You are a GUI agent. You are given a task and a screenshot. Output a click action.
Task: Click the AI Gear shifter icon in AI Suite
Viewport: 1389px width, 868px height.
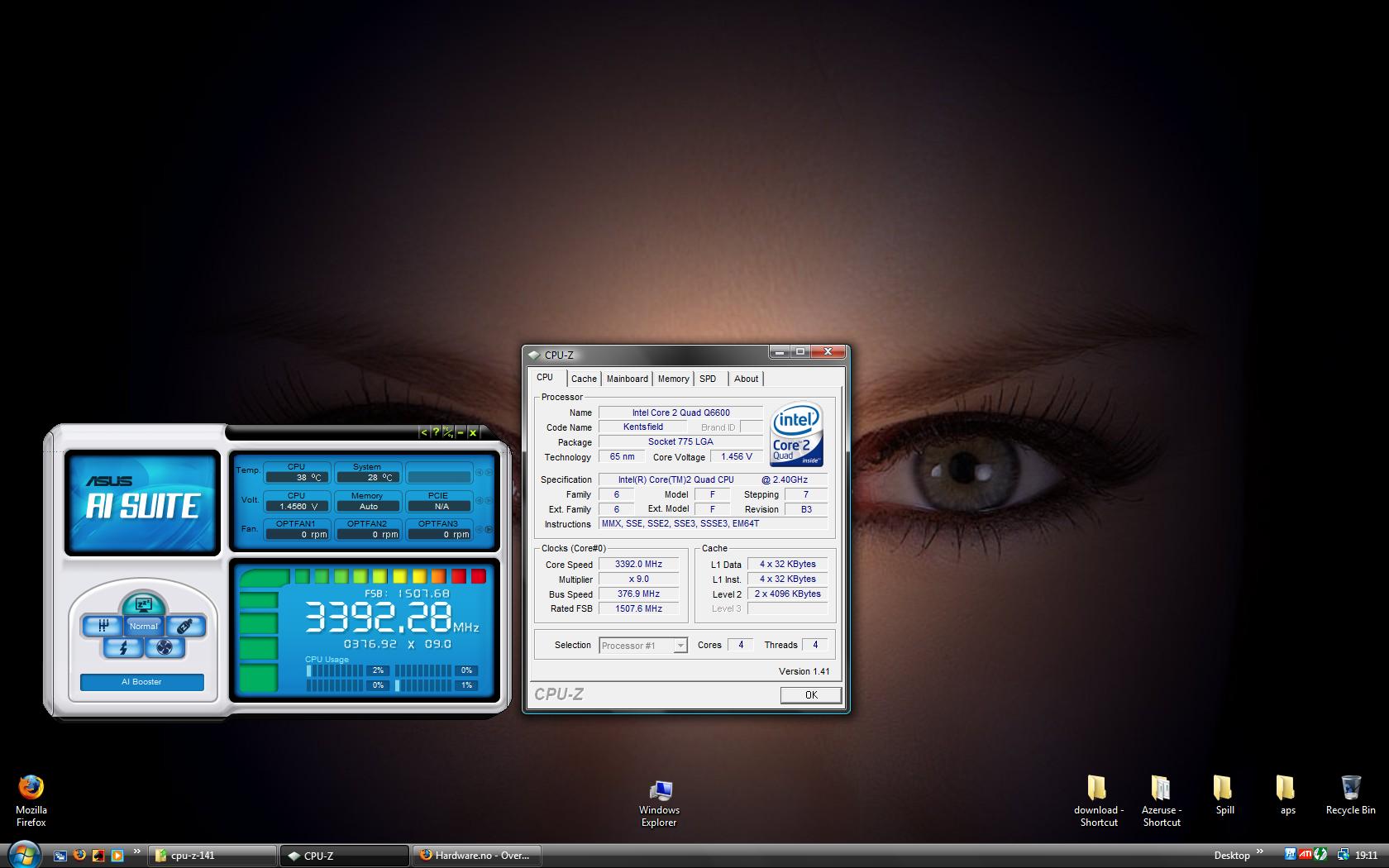pyautogui.click(x=103, y=627)
